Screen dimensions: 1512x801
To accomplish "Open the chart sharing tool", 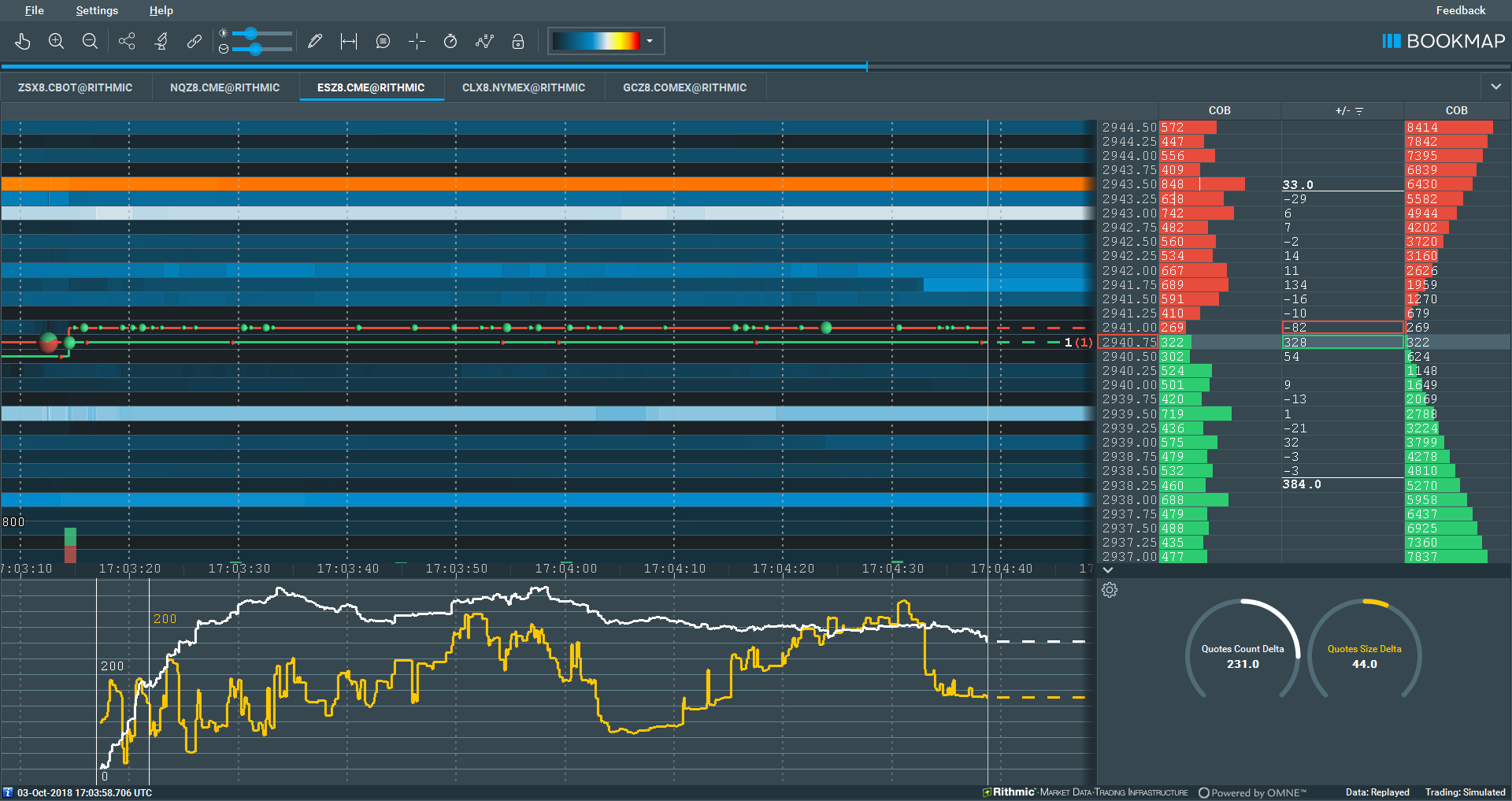I will coord(127,41).
